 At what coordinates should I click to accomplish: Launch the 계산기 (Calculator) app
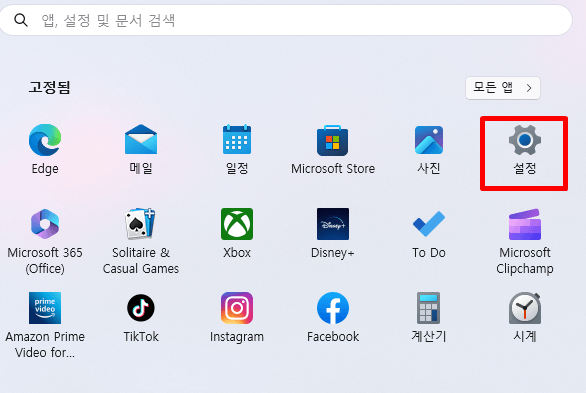click(429, 308)
